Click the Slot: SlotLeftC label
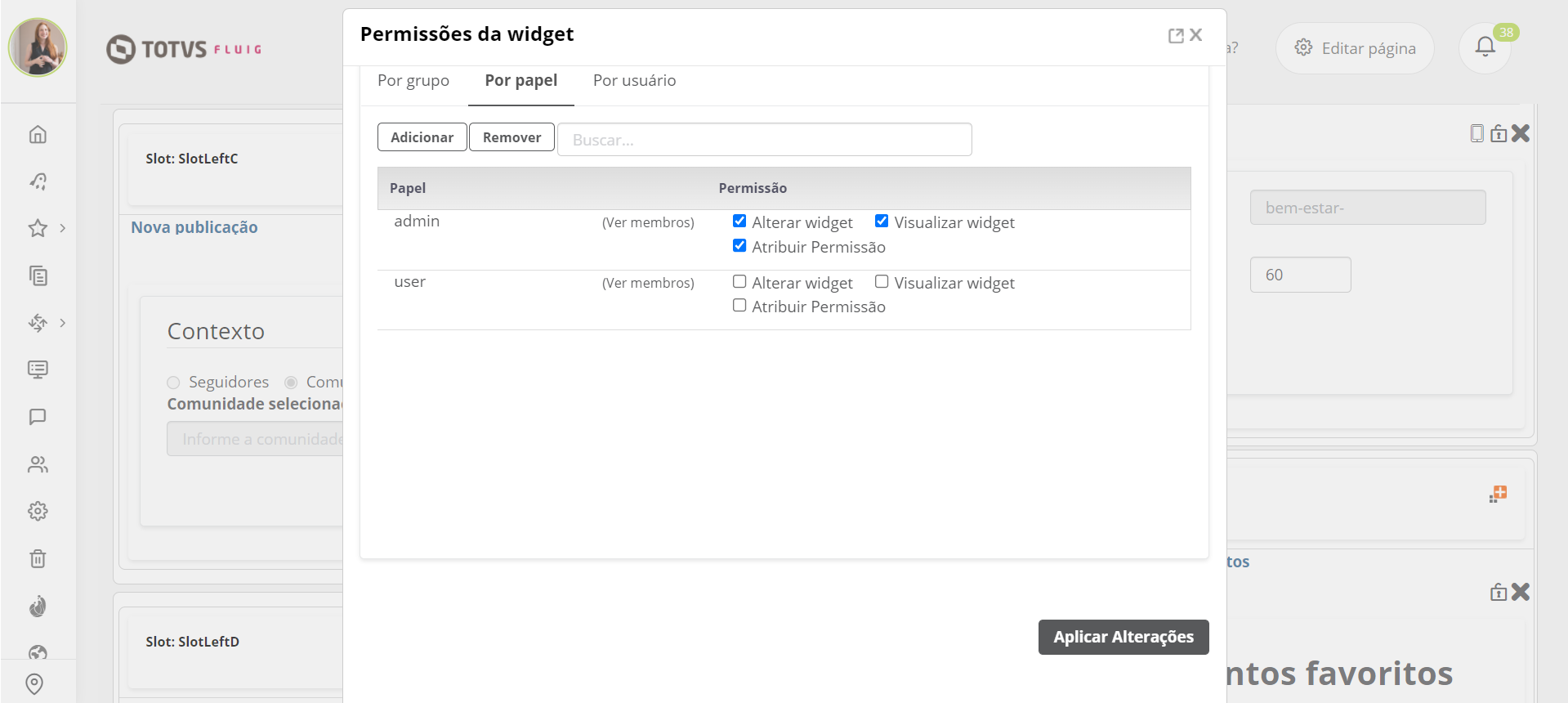Screen dimensions: 1568x703 point(192,159)
